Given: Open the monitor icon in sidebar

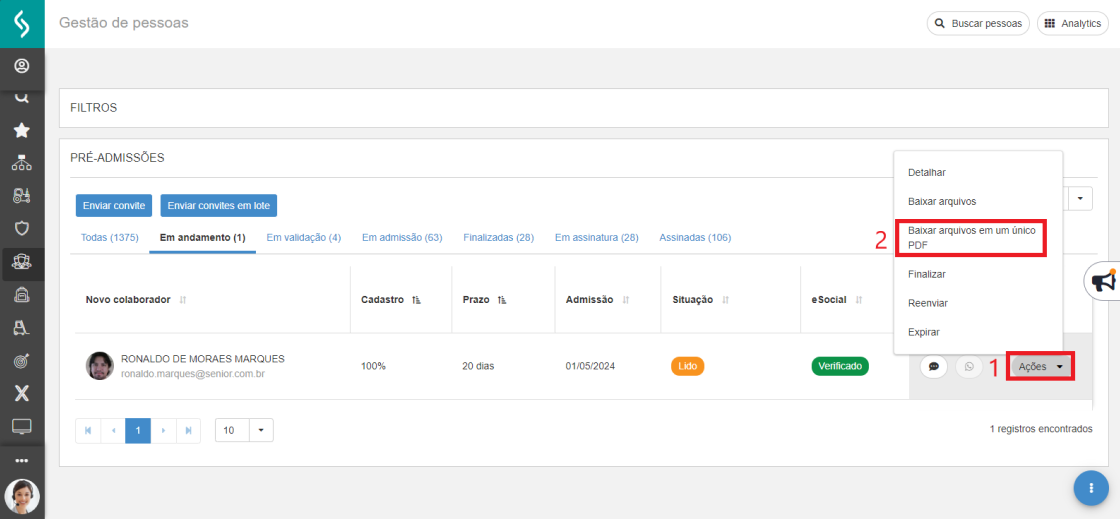Looking at the screenshot, I should click(21, 426).
